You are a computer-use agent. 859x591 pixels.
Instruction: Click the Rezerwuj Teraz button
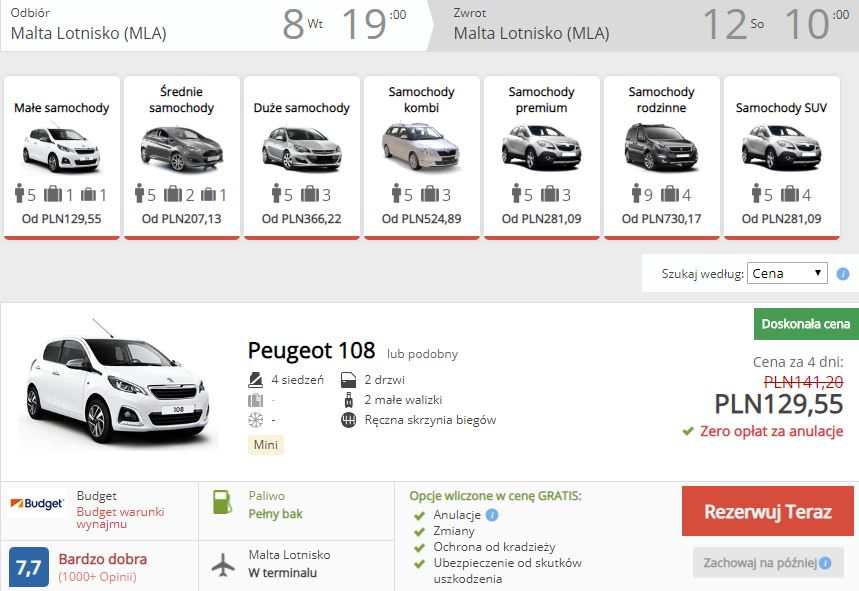click(768, 511)
